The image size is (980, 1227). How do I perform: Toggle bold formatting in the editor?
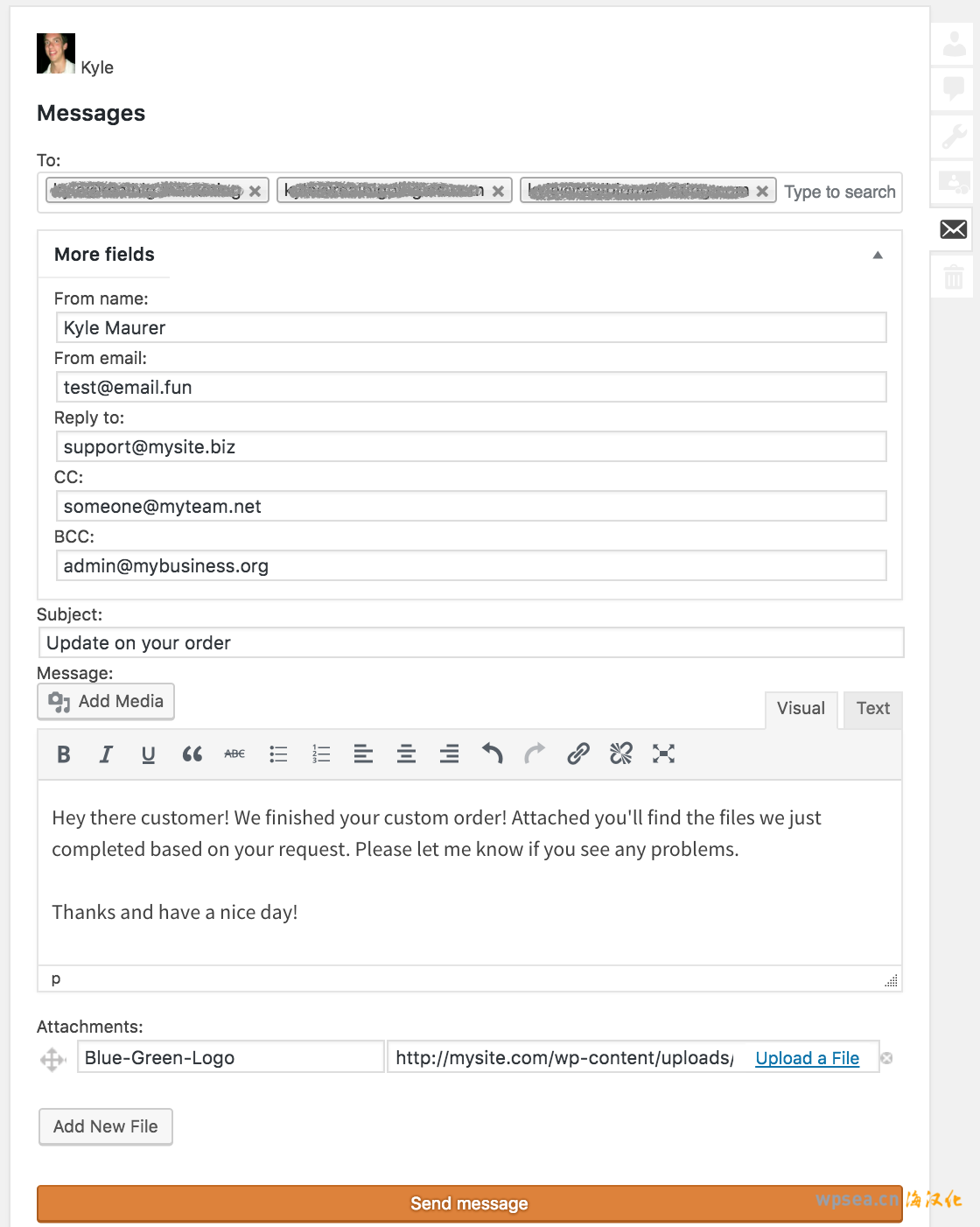[x=64, y=754]
